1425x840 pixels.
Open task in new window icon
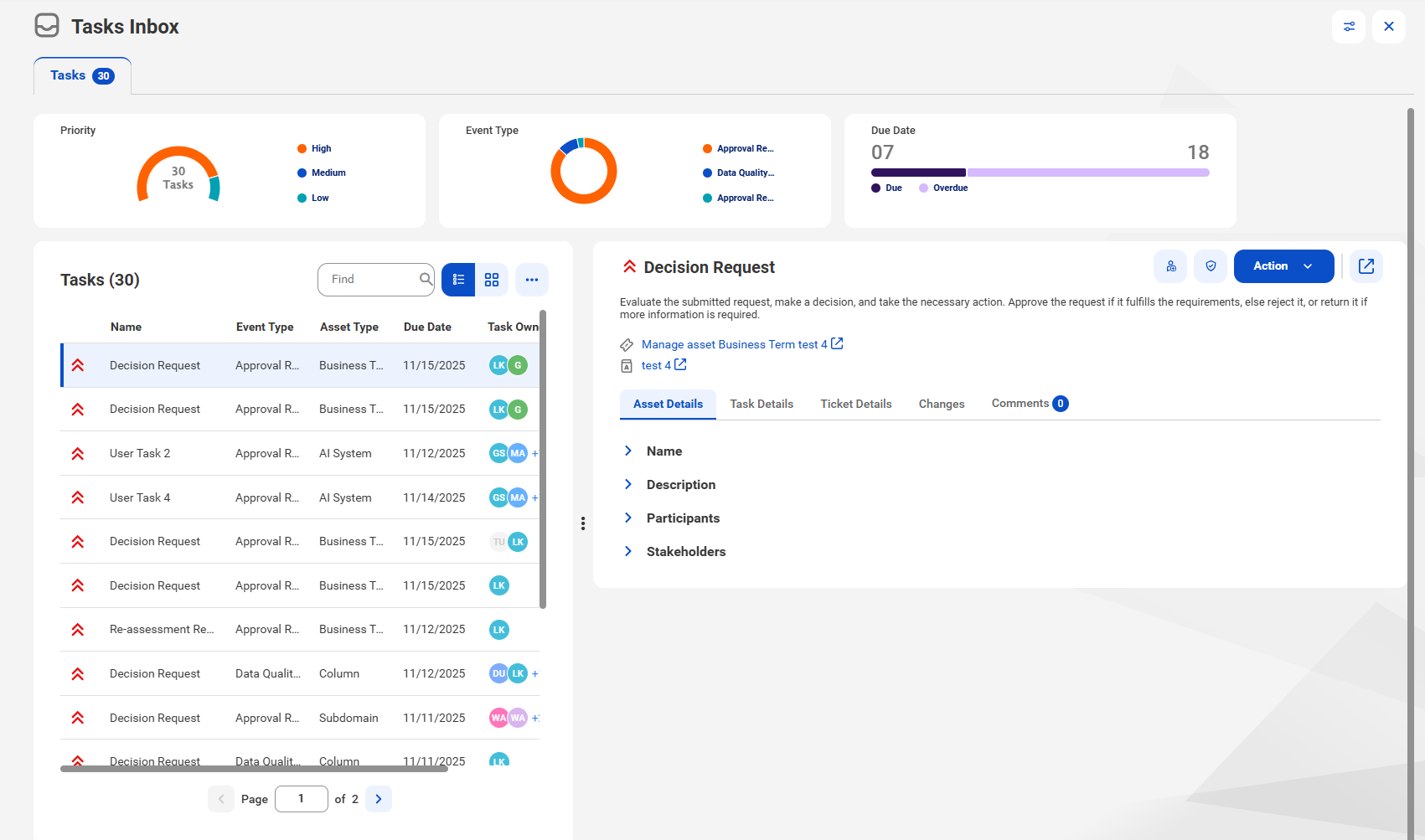(x=1366, y=266)
